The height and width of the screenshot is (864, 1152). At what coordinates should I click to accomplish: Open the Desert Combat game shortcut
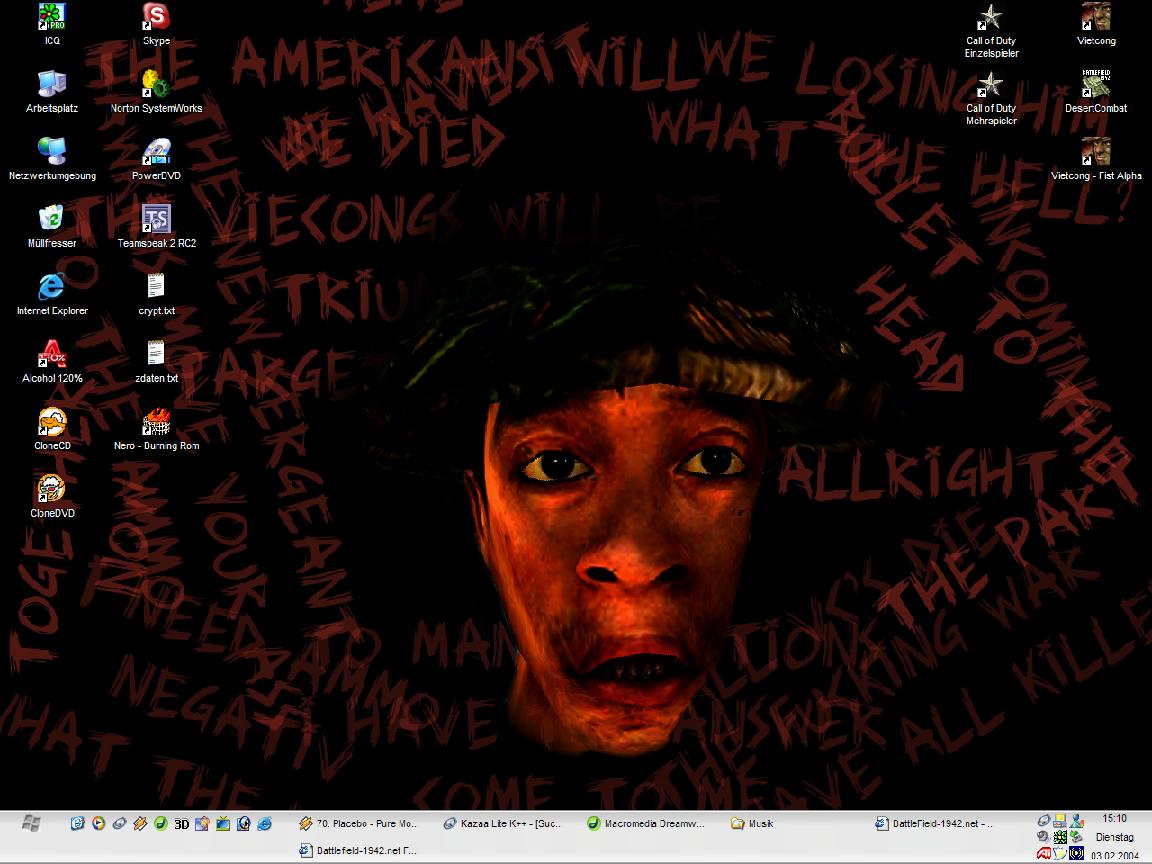click(1096, 84)
